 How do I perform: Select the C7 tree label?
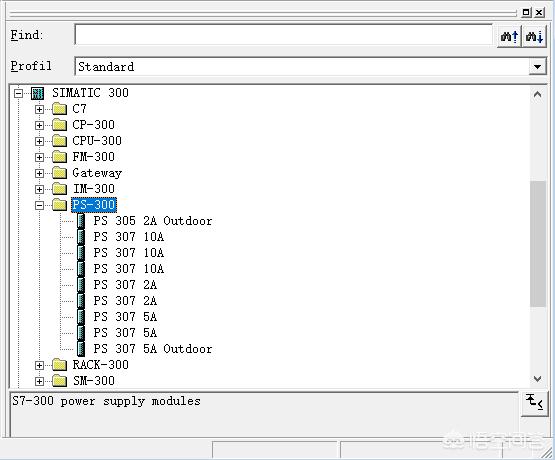tap(79, 109)
